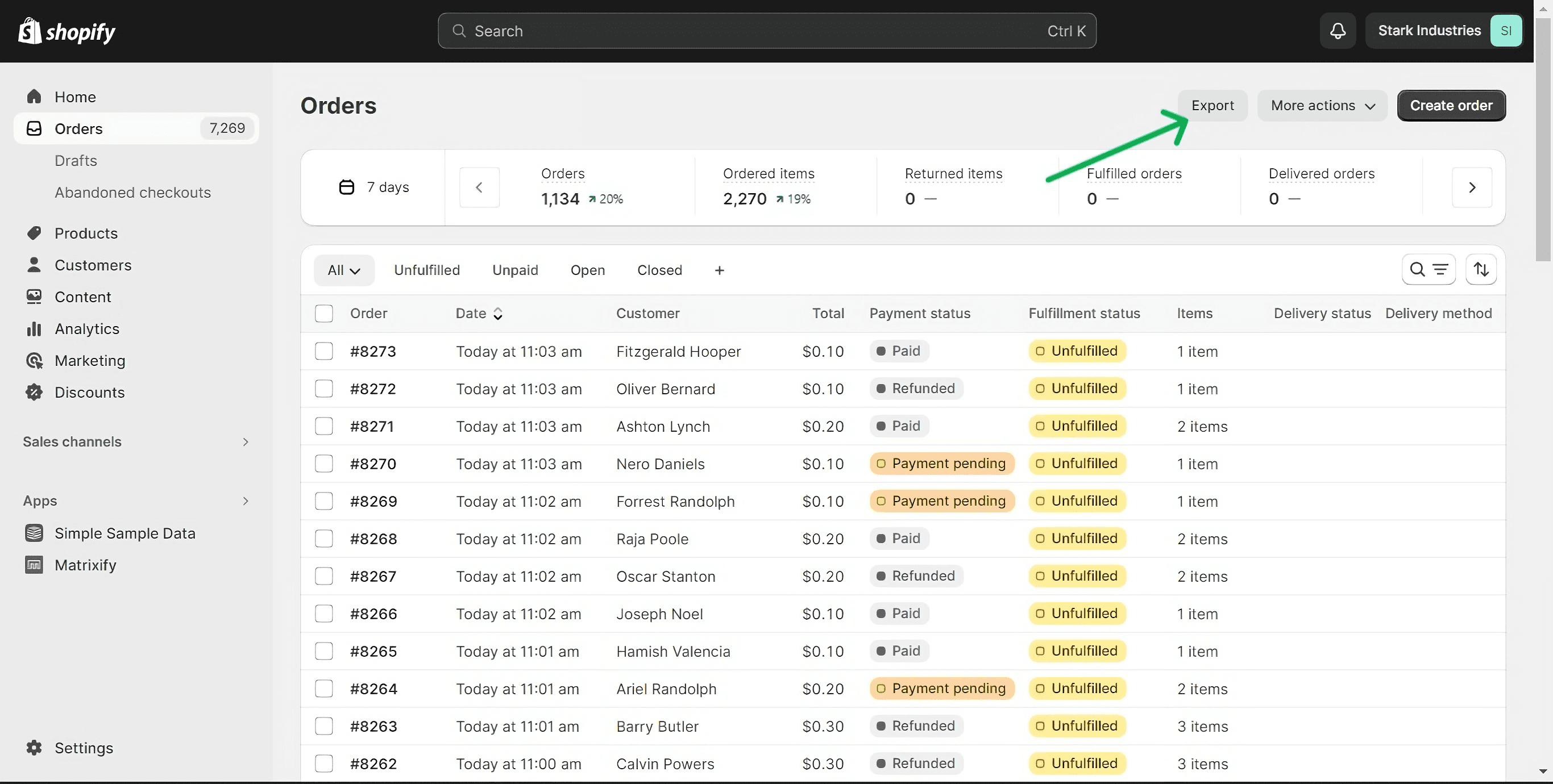This screenshot has width=1553, height=784.
Task: Select checkbox for order #8273
Action: pos(324,351)
